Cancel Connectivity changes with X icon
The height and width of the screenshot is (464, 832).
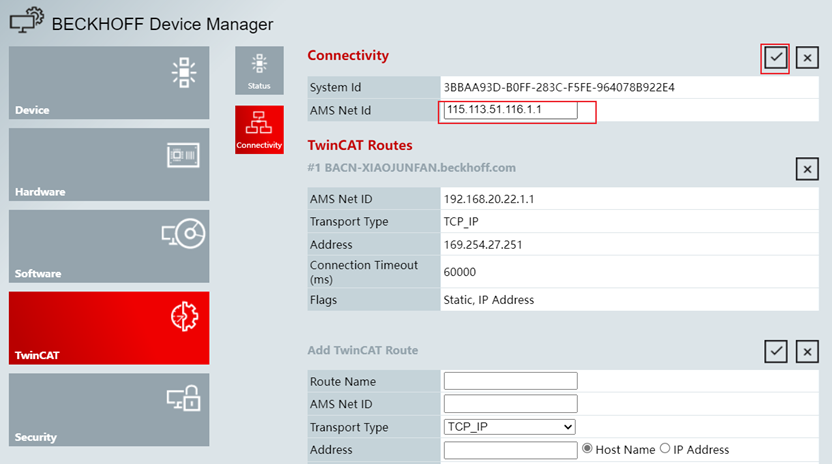pyautogui.click(x=807, y=57)
